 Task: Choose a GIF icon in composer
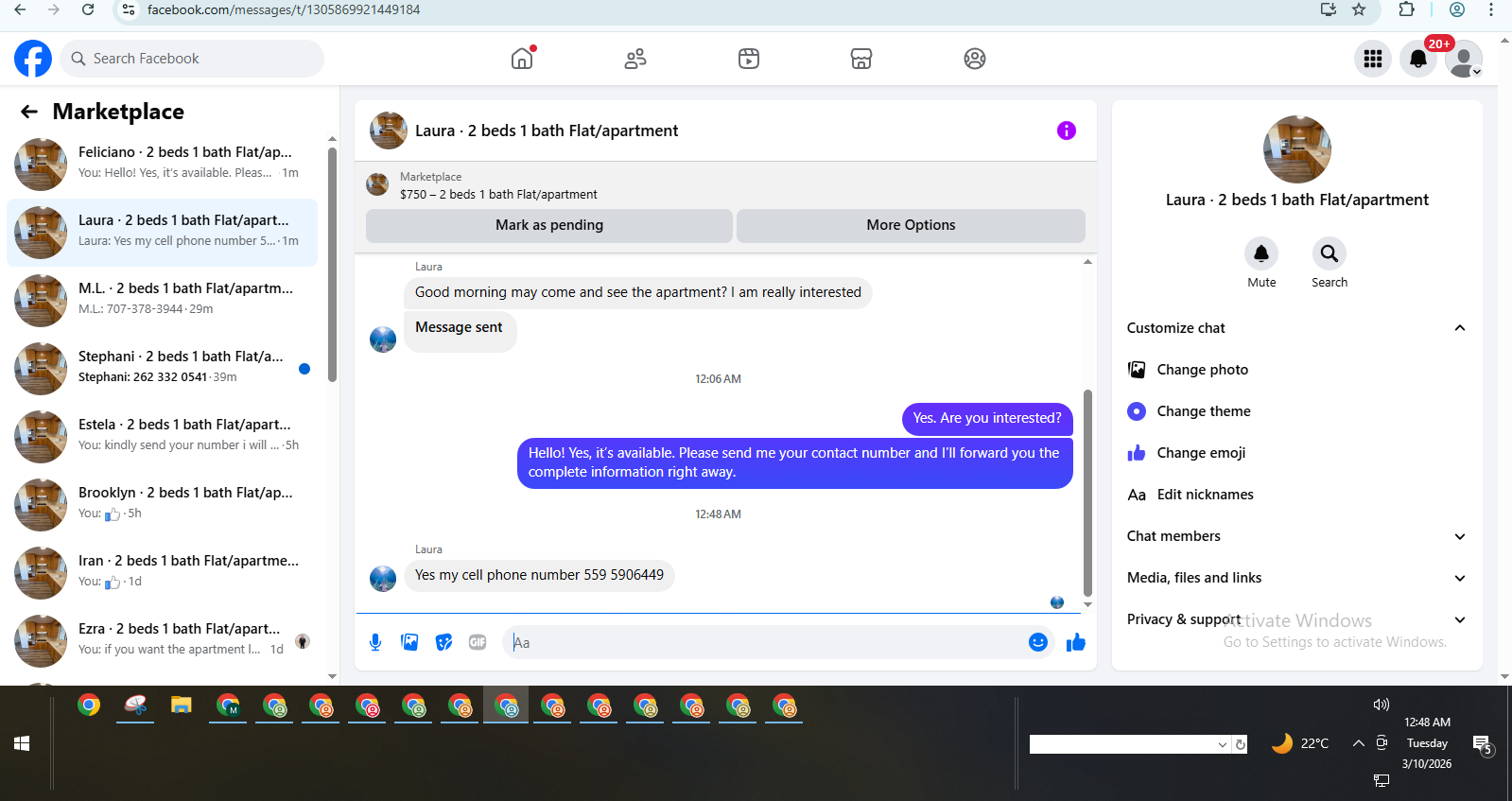click(x=478, y=642)
